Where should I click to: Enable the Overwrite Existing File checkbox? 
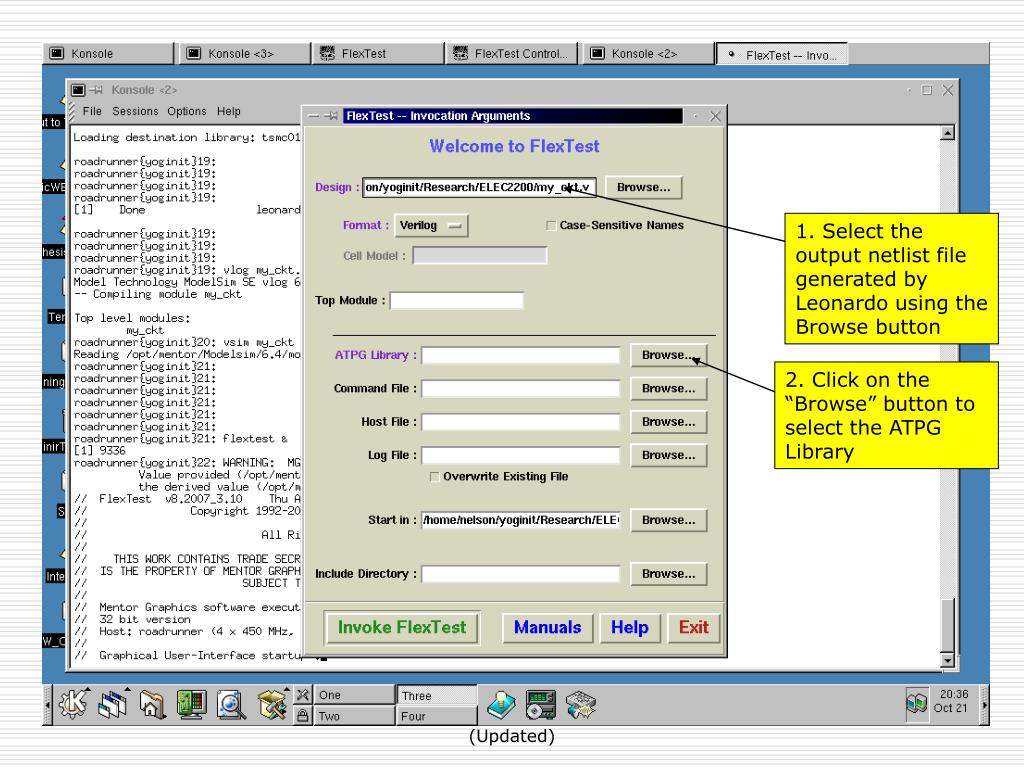[434, 477]
